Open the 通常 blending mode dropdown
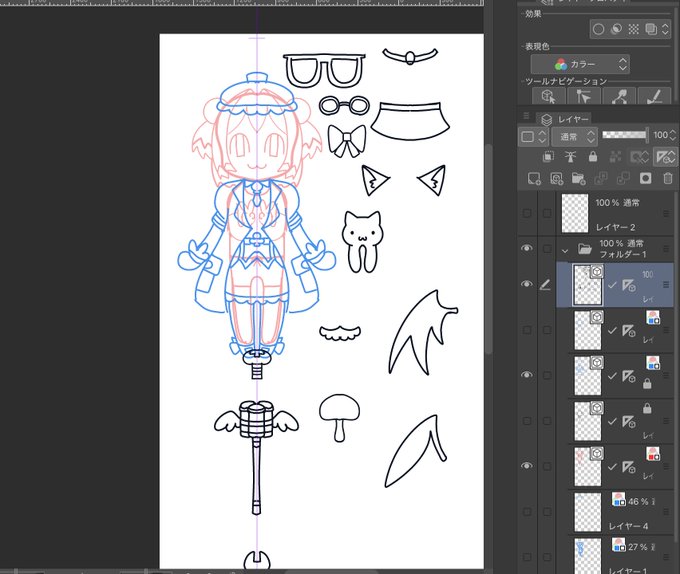680x574 pixels. 574,137
